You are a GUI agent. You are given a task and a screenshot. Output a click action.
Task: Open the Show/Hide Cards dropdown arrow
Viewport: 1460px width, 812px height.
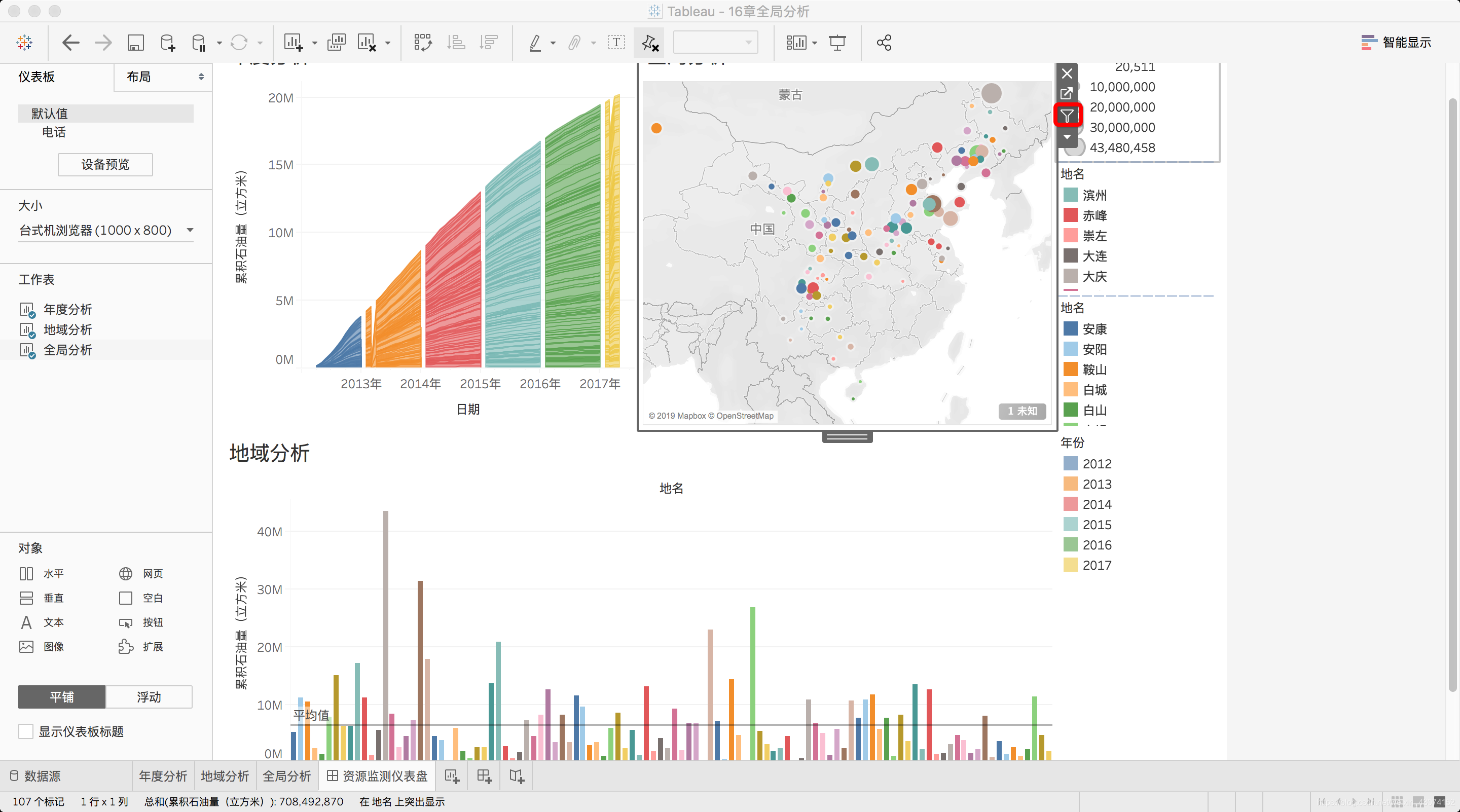click(815, 43)
